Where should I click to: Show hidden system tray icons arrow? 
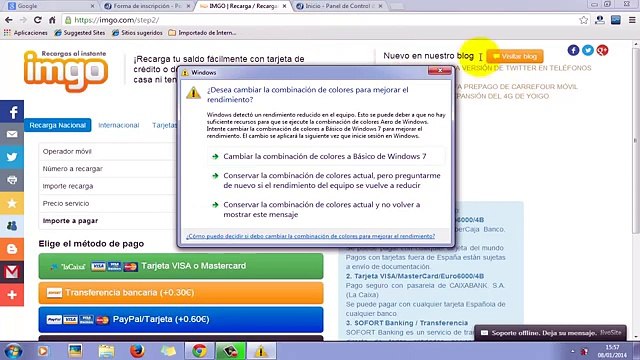[x=572, y=351]
